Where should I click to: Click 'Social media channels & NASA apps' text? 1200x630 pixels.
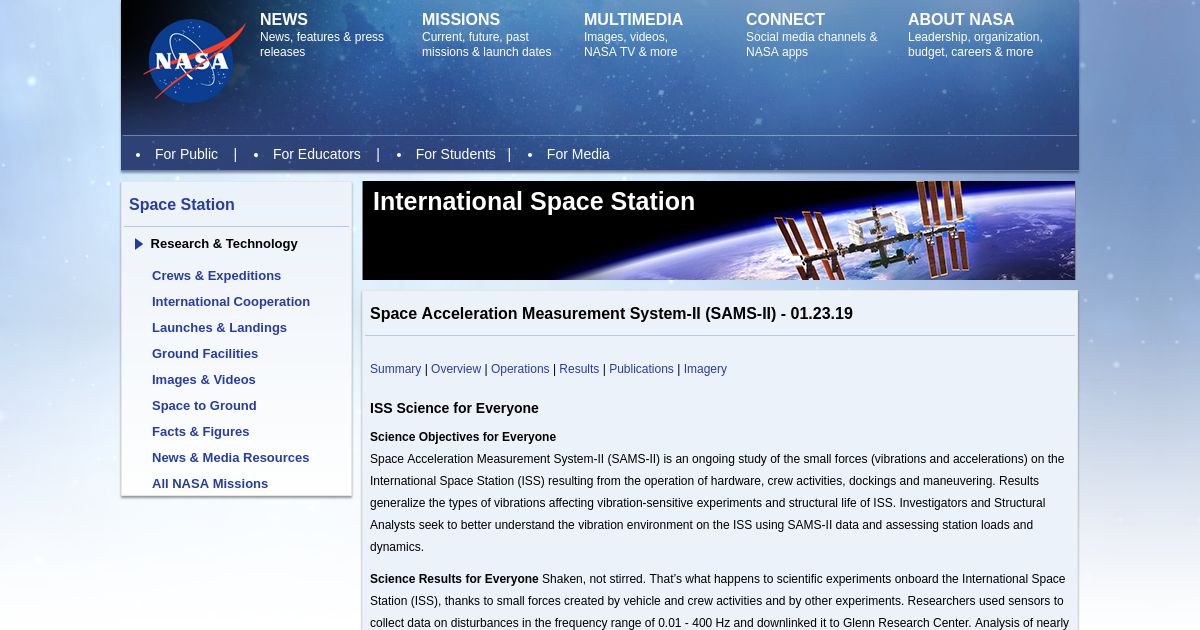(812, 45)
